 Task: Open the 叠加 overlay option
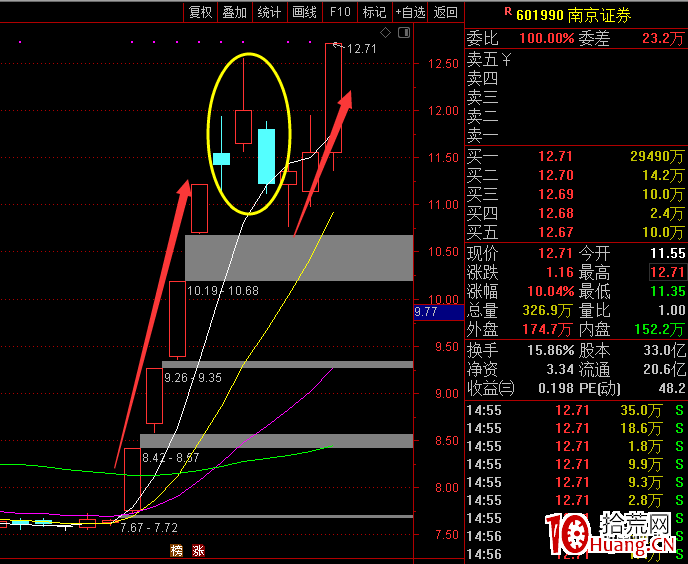235,12
